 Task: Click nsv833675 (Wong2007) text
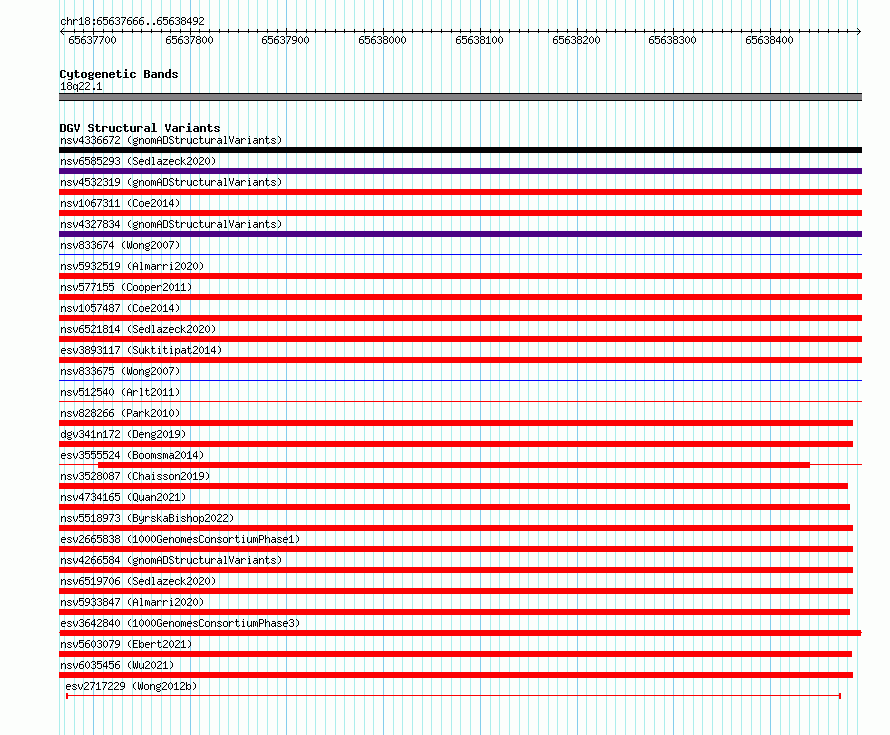tap(120, 371)
